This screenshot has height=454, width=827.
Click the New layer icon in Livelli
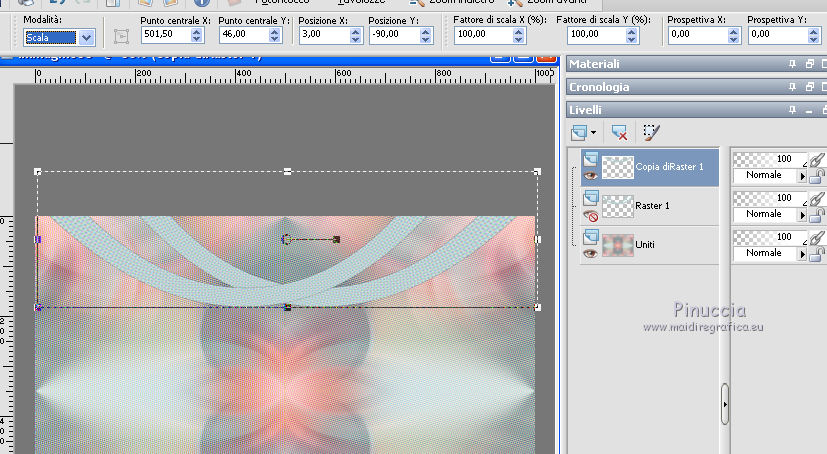pyautogui.click(x=579, y=132)
